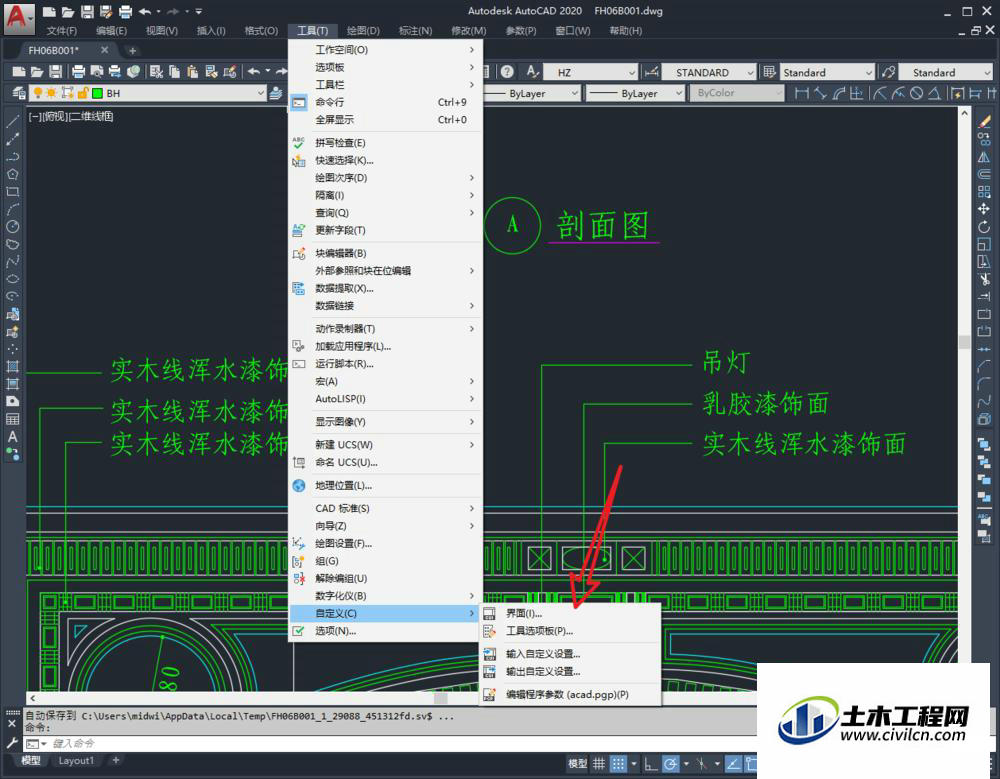Open Layer Properties Manager icon
This screenshot has height=779, width=1000.
[19, 93]
